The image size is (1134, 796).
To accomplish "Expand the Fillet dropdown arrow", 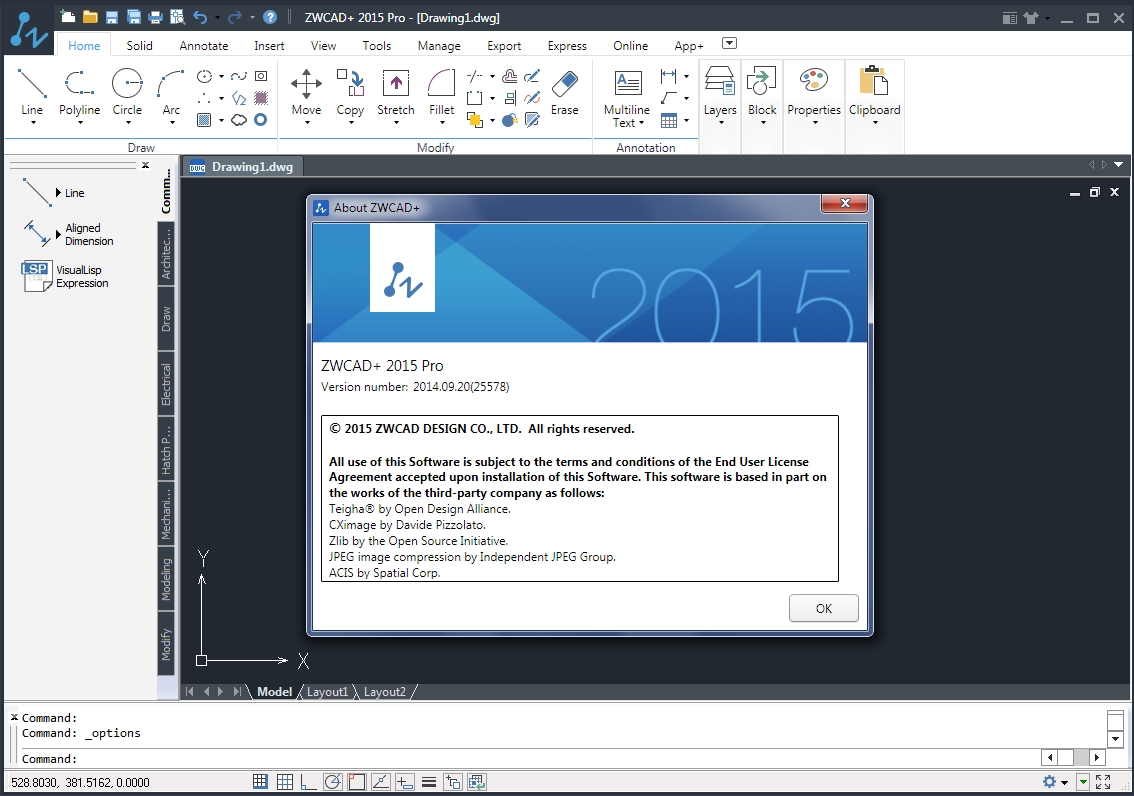I will 442,123.
